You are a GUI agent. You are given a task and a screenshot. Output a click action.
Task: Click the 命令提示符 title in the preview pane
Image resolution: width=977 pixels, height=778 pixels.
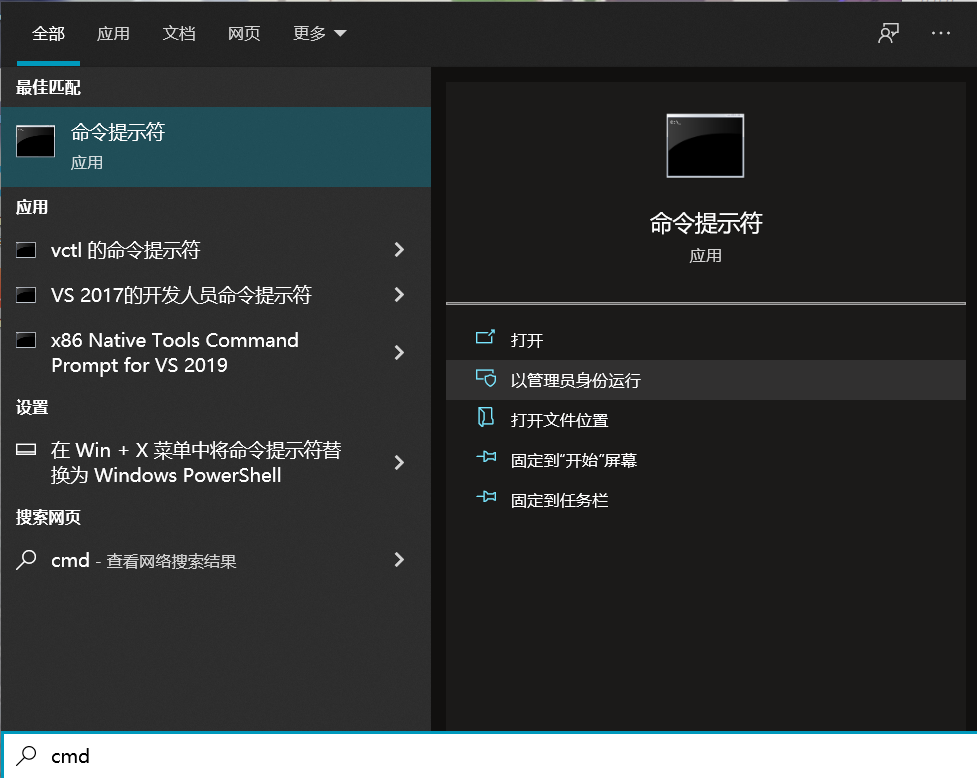(x=705, y=223)
